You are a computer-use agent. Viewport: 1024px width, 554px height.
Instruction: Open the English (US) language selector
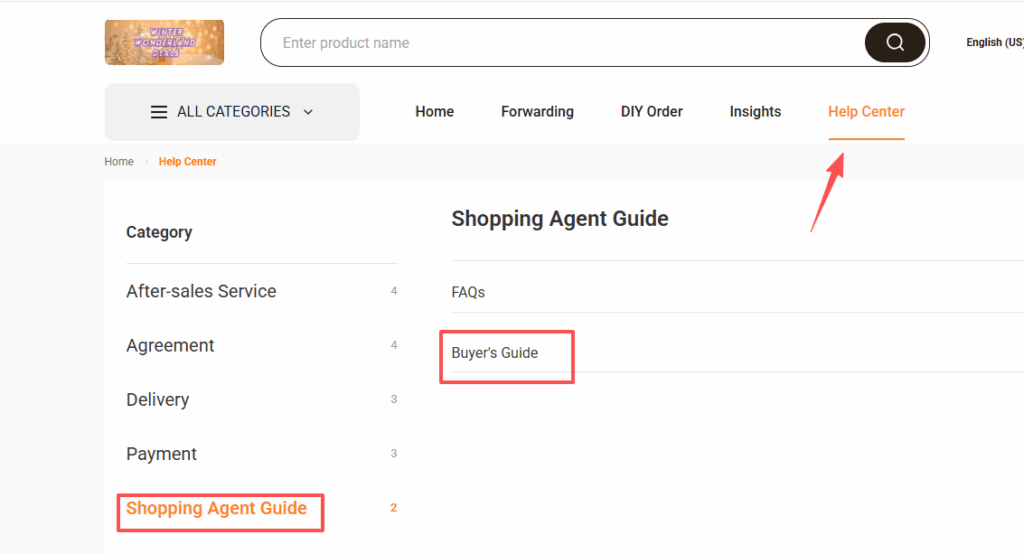pyautogui.click(x=995, y=42)
